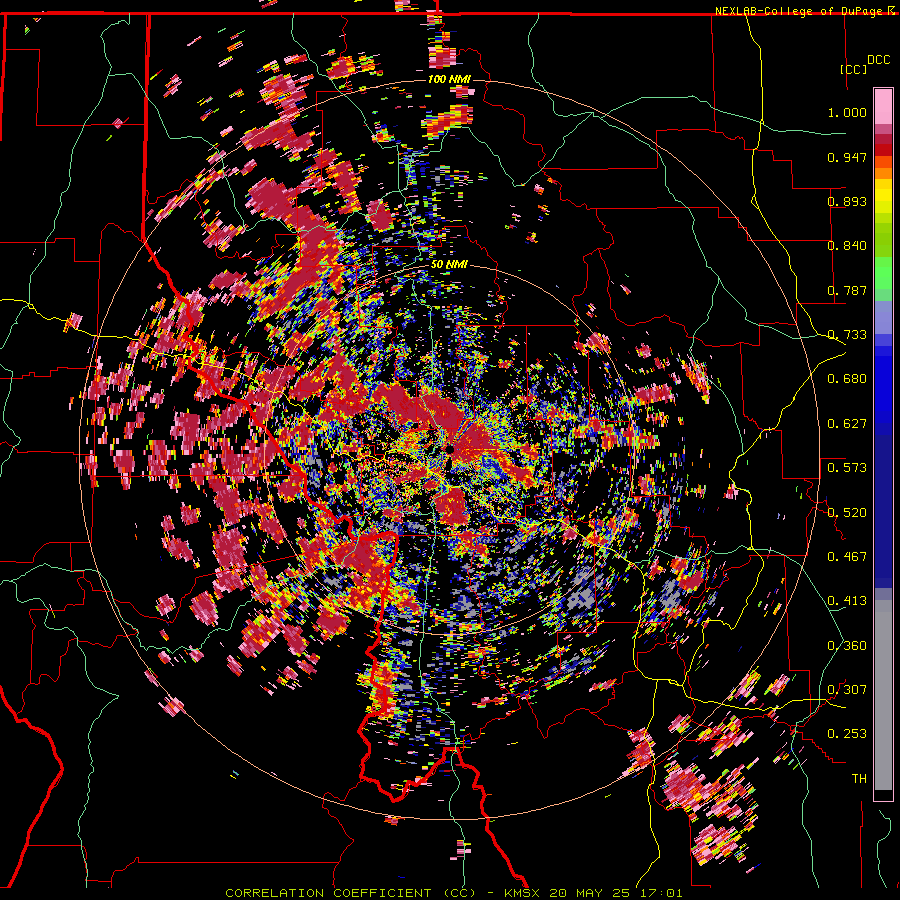Click the 0.680 scale value

pyautogui.click(x=847, y=379)
